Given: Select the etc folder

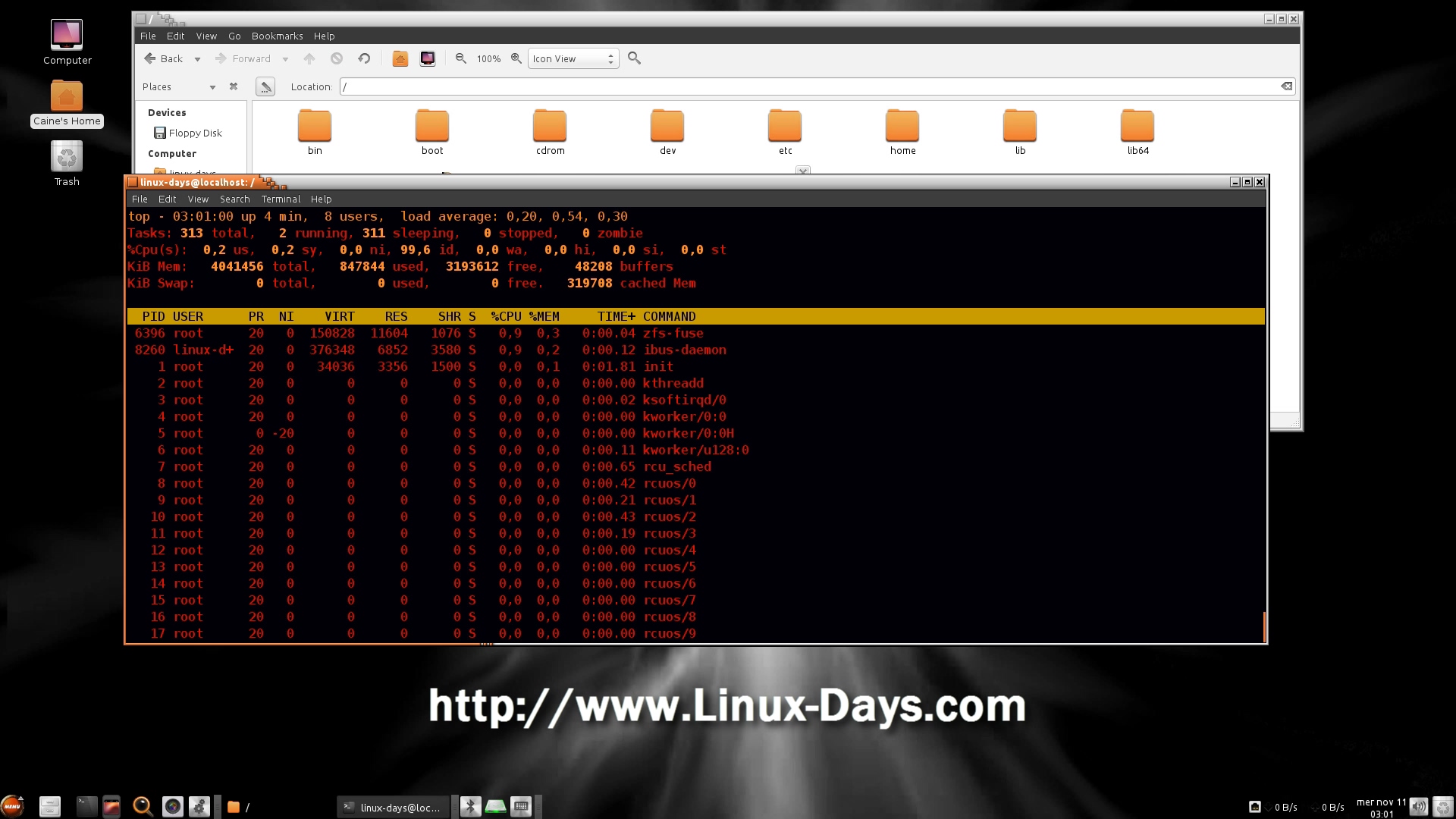Looking at the screenshot, I should pos(785,132).
